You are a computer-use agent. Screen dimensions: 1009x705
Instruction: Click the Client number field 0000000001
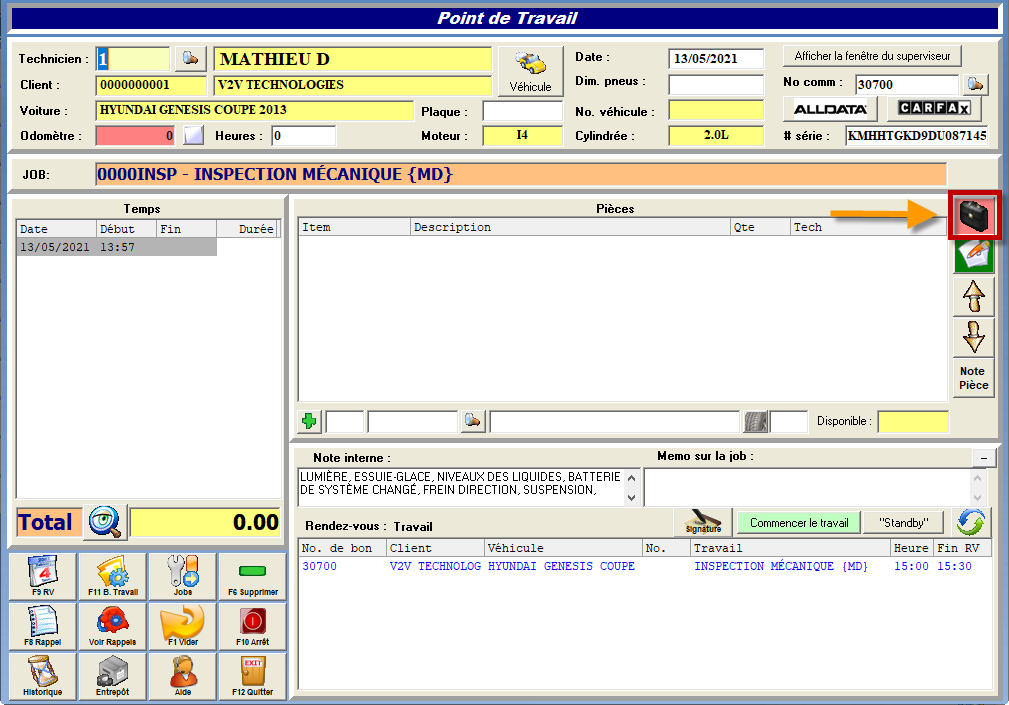click(x=151, y=85)
